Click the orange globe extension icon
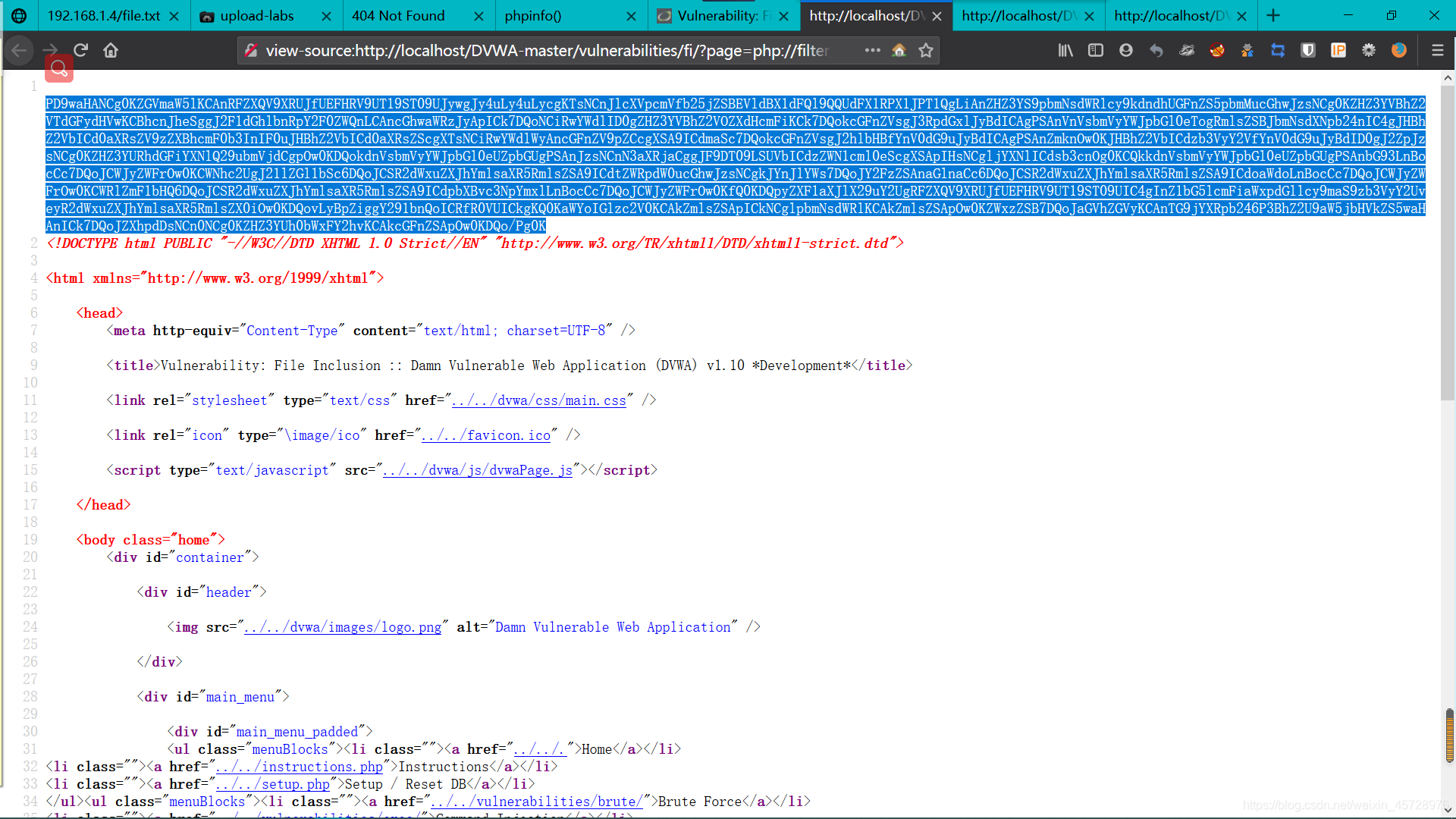The width and height of the screenshot is (1456, 819). click(1399, 51)
